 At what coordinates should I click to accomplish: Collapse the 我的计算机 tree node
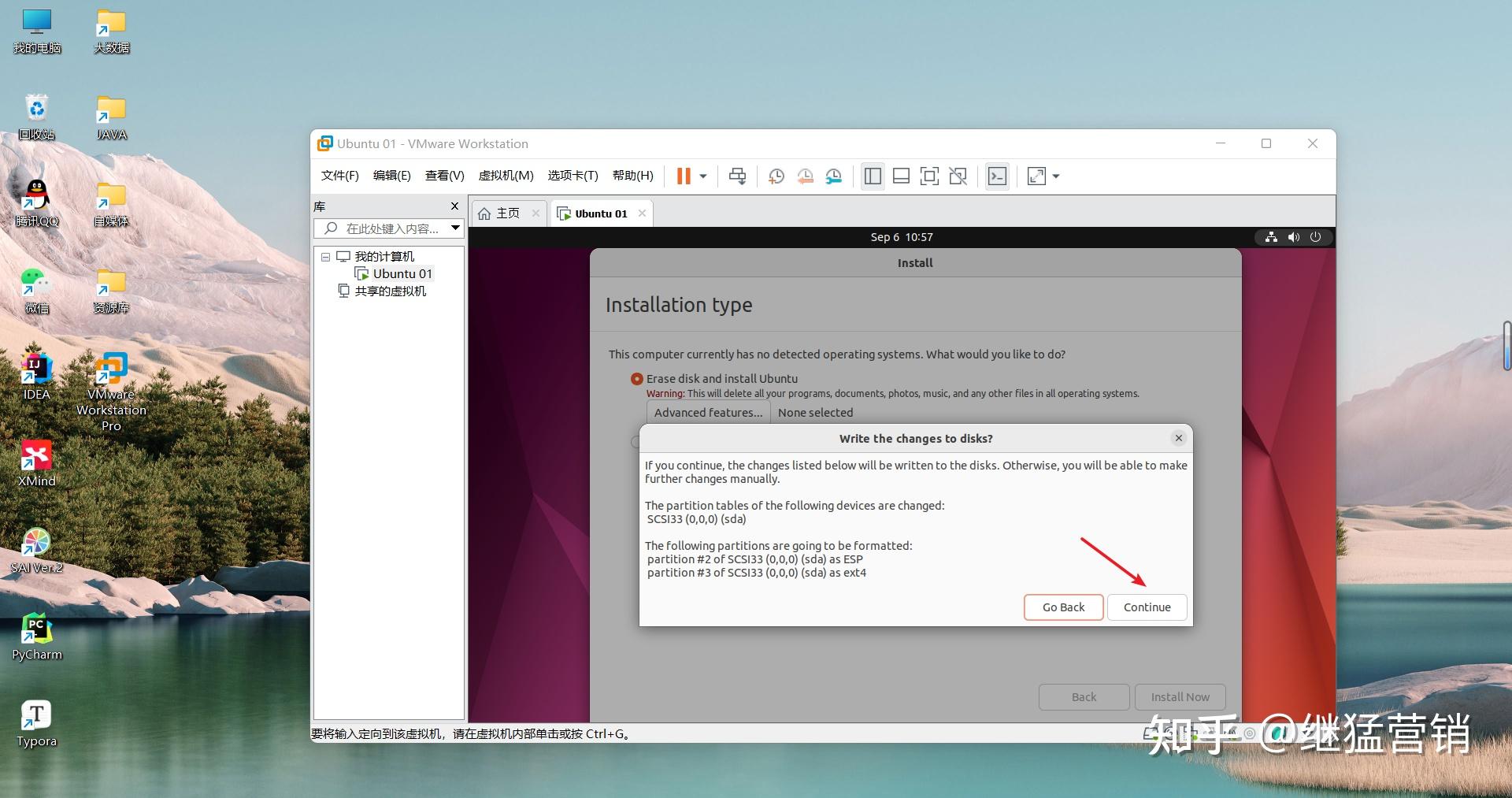click(325, 256)
